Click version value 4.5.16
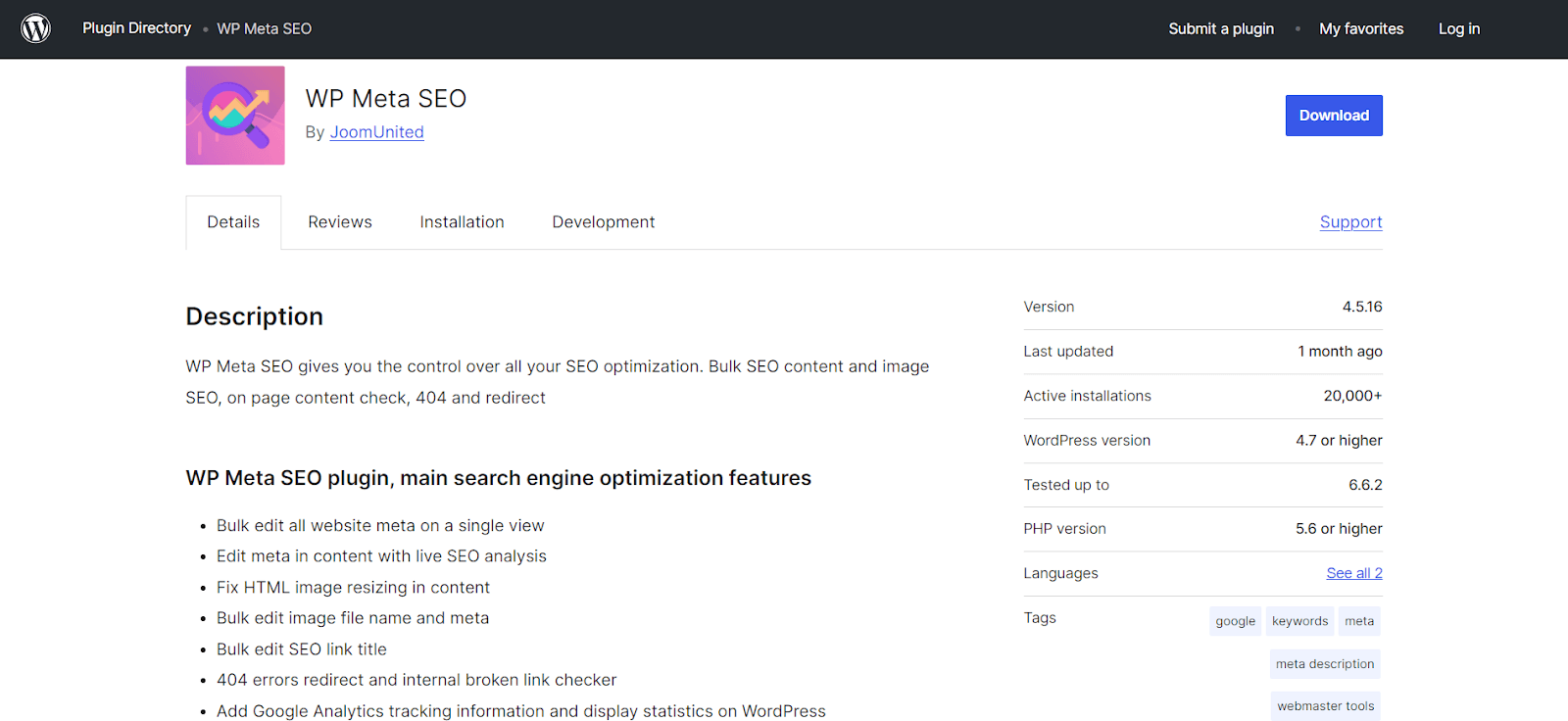 [1362, 307]
